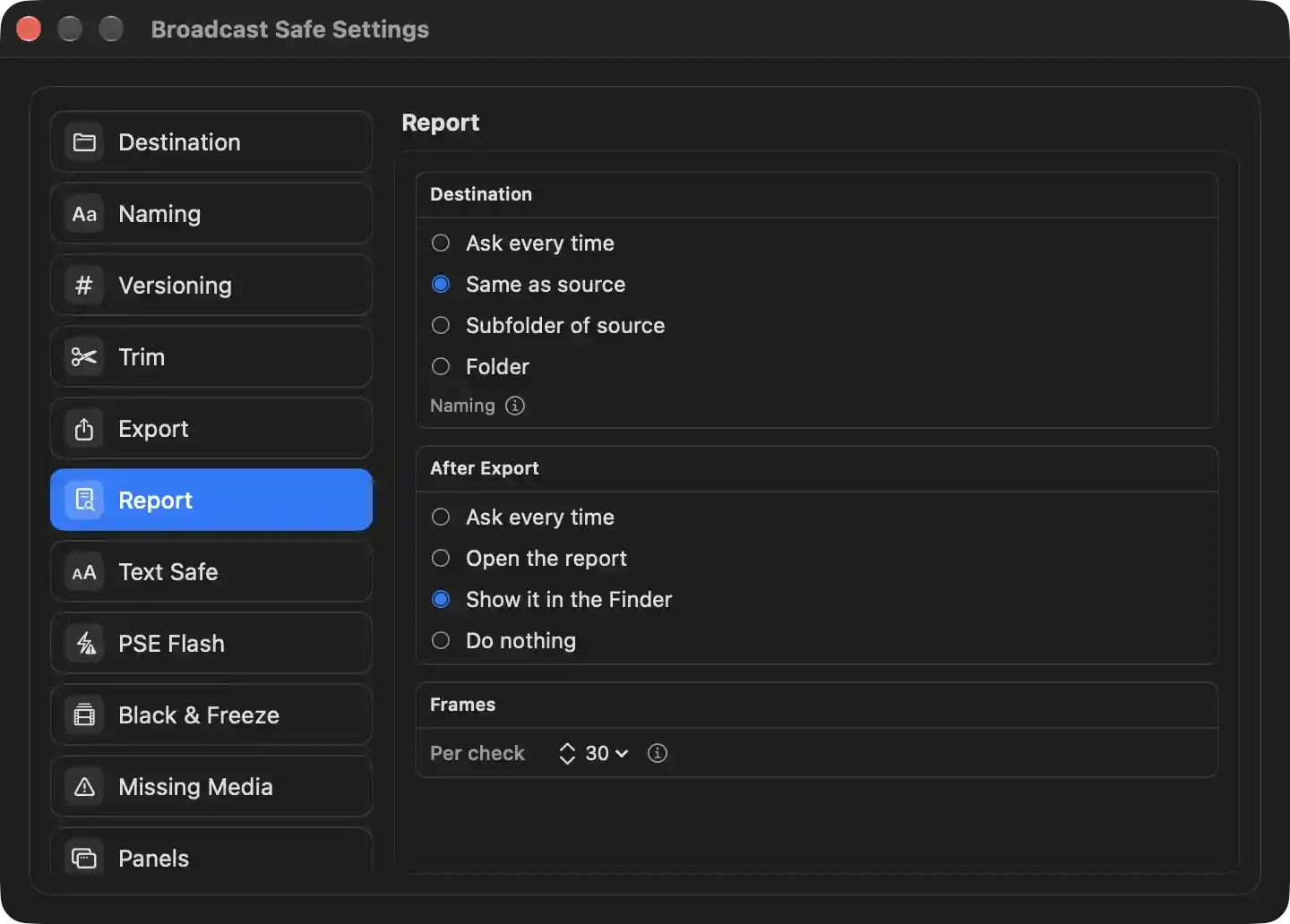Click the hash icon beside Versioning
The height and width of the screenshot is (924, 1290).
point(84,286)
